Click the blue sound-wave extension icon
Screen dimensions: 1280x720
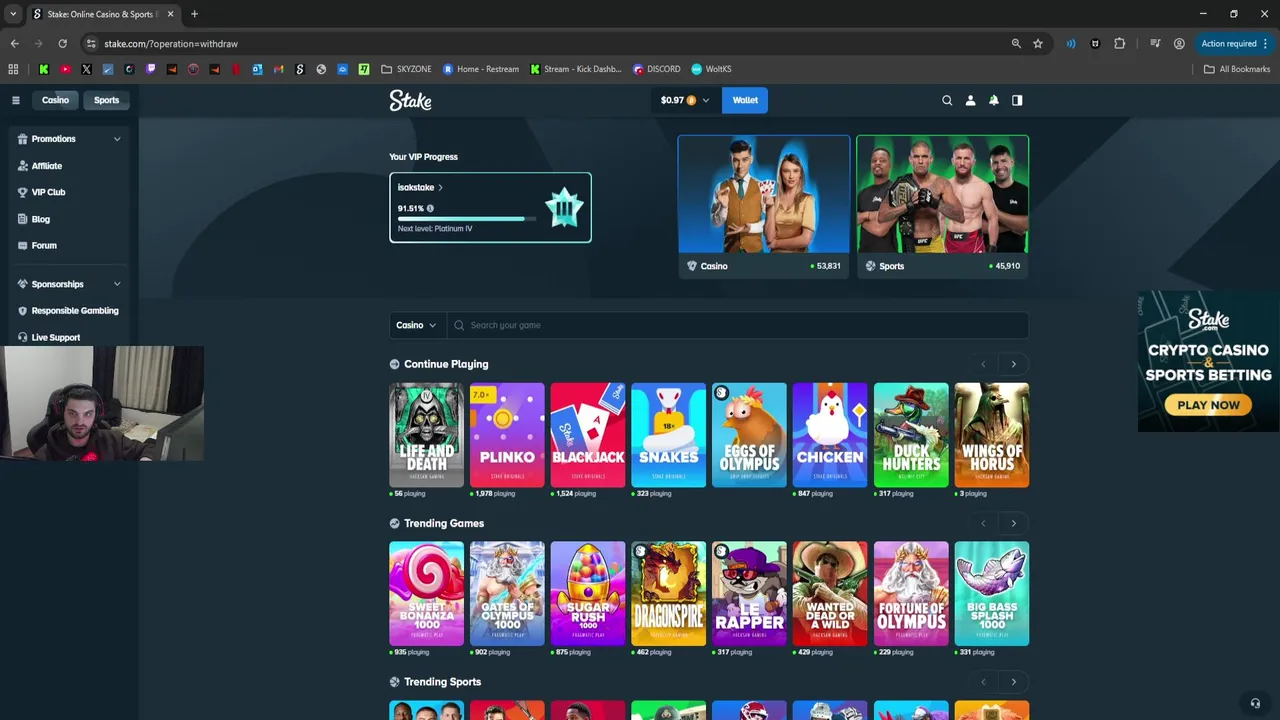point(1071,44)
